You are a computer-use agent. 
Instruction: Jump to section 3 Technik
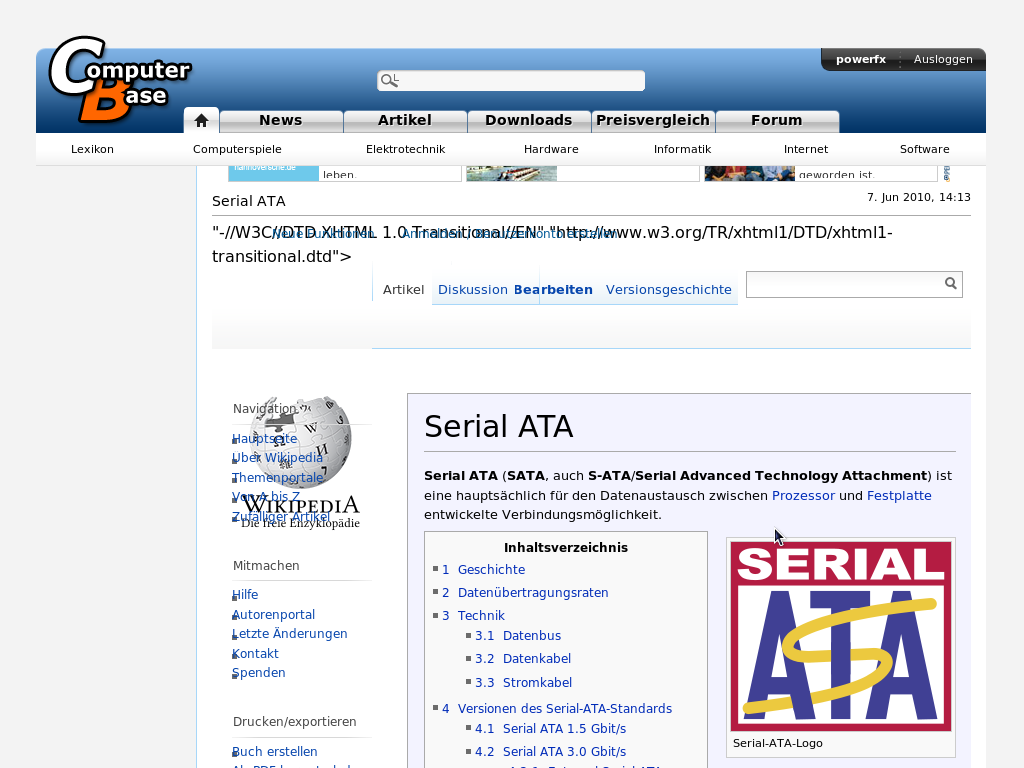click(473, 615)
